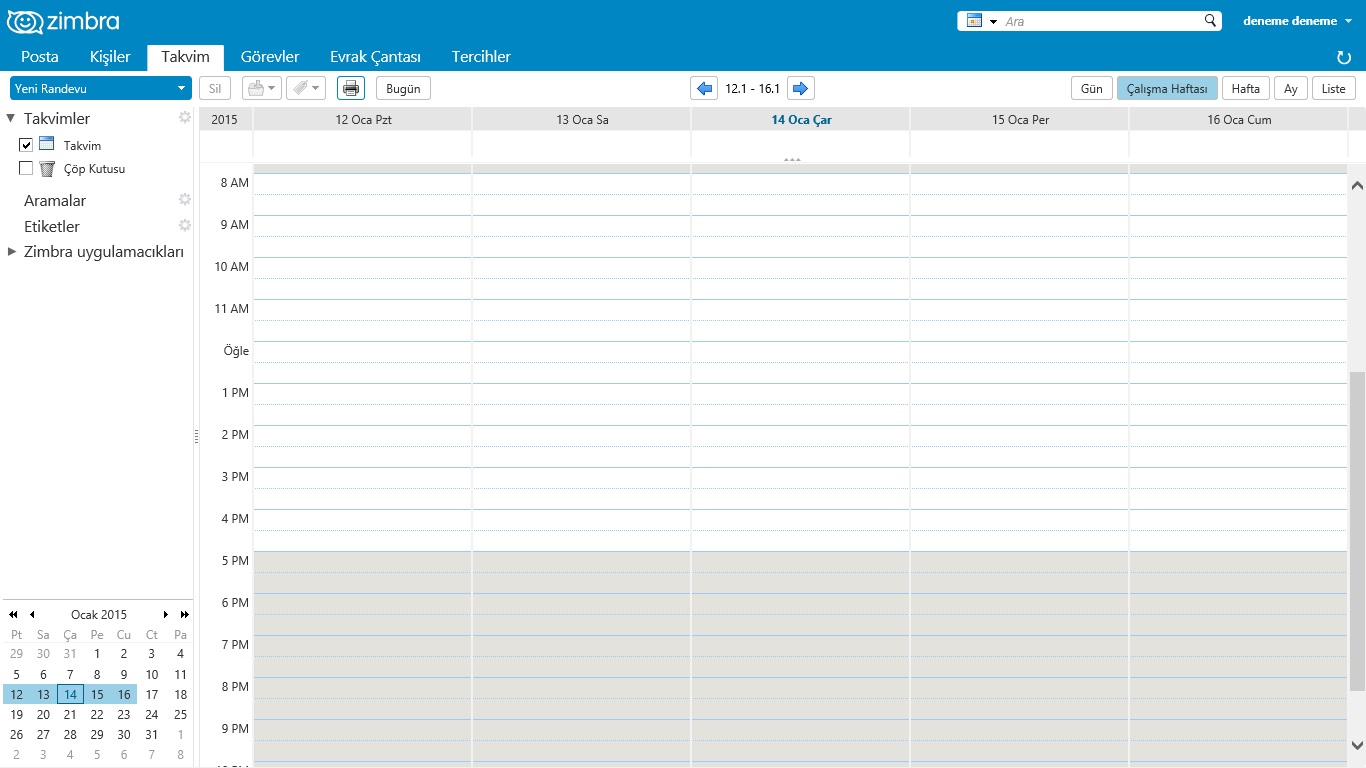The width and height of the screenshot is (1366, 768).
Task: Open the Posta tab
Action: click(40, 57)
